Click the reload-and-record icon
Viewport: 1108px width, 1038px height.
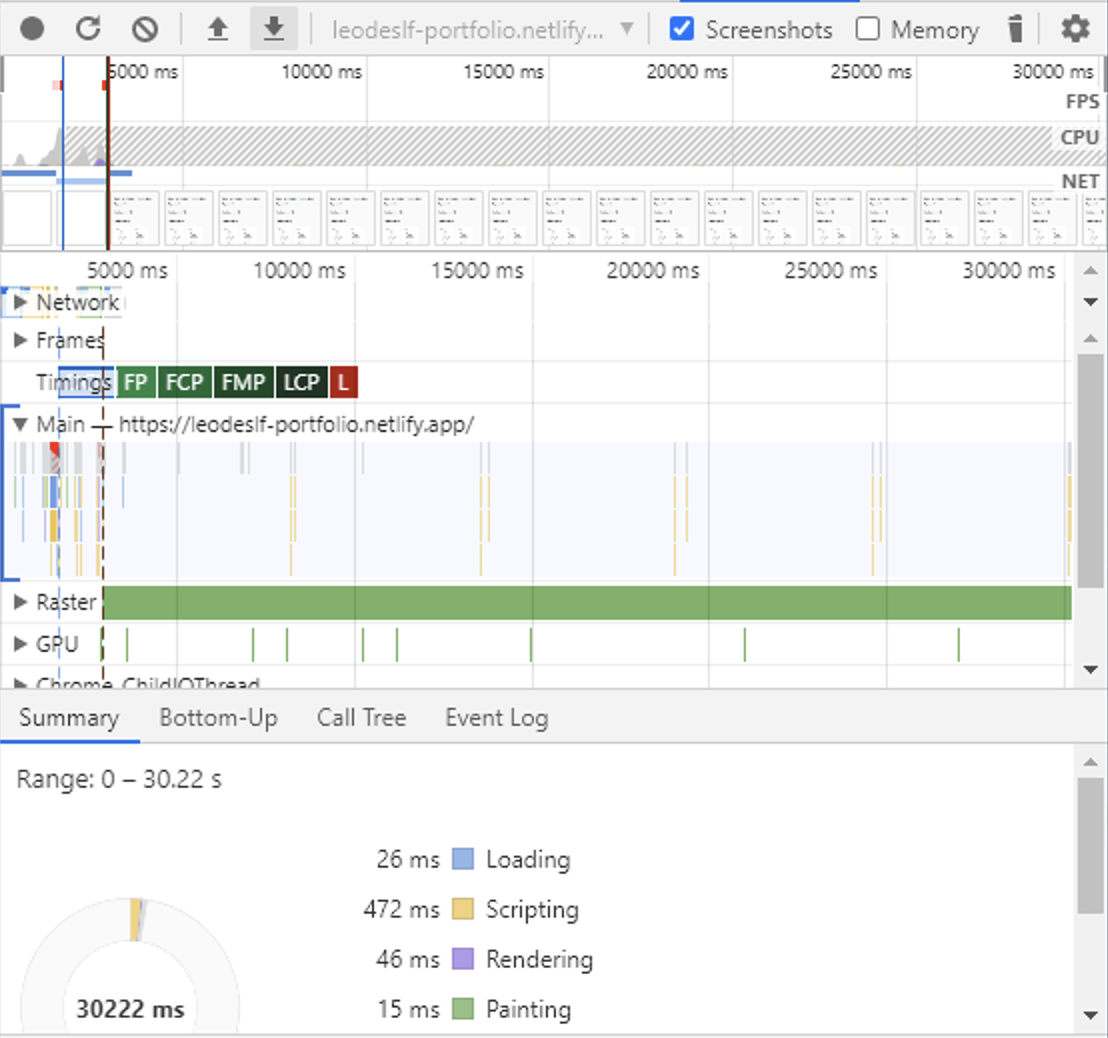[88, 29]
